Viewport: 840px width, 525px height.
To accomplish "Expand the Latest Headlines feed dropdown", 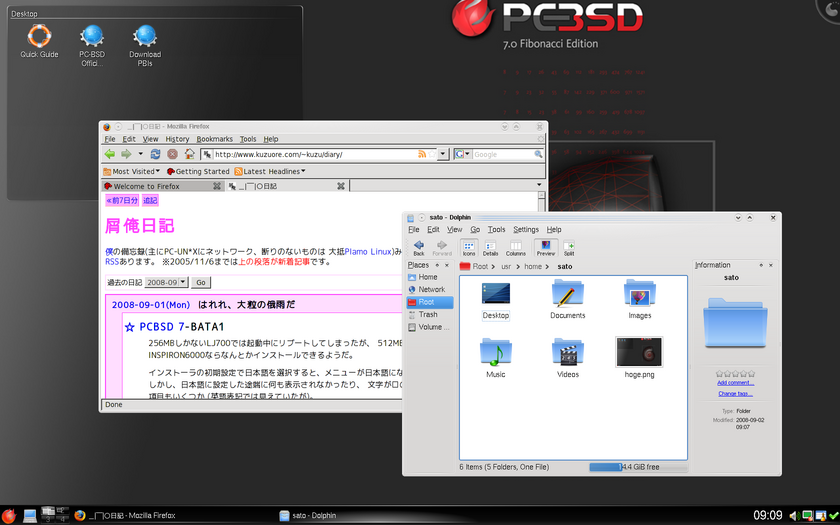I will click(x=270, y=171).
